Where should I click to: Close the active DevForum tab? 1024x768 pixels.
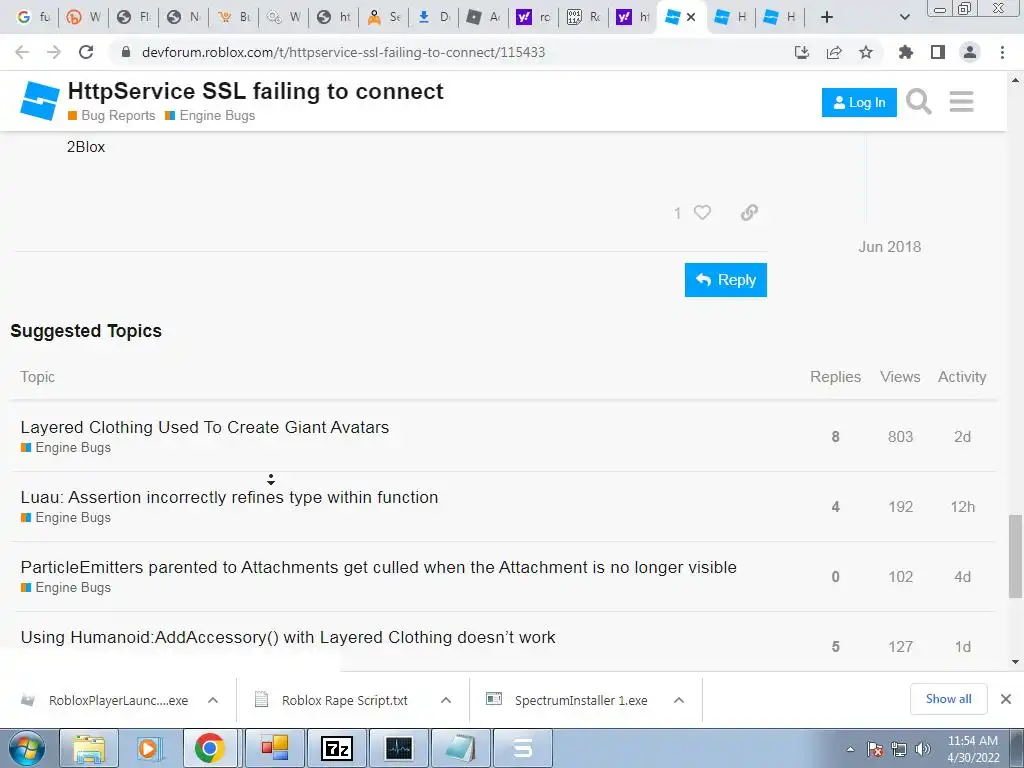pyautogui.click(x=691, y=17)
